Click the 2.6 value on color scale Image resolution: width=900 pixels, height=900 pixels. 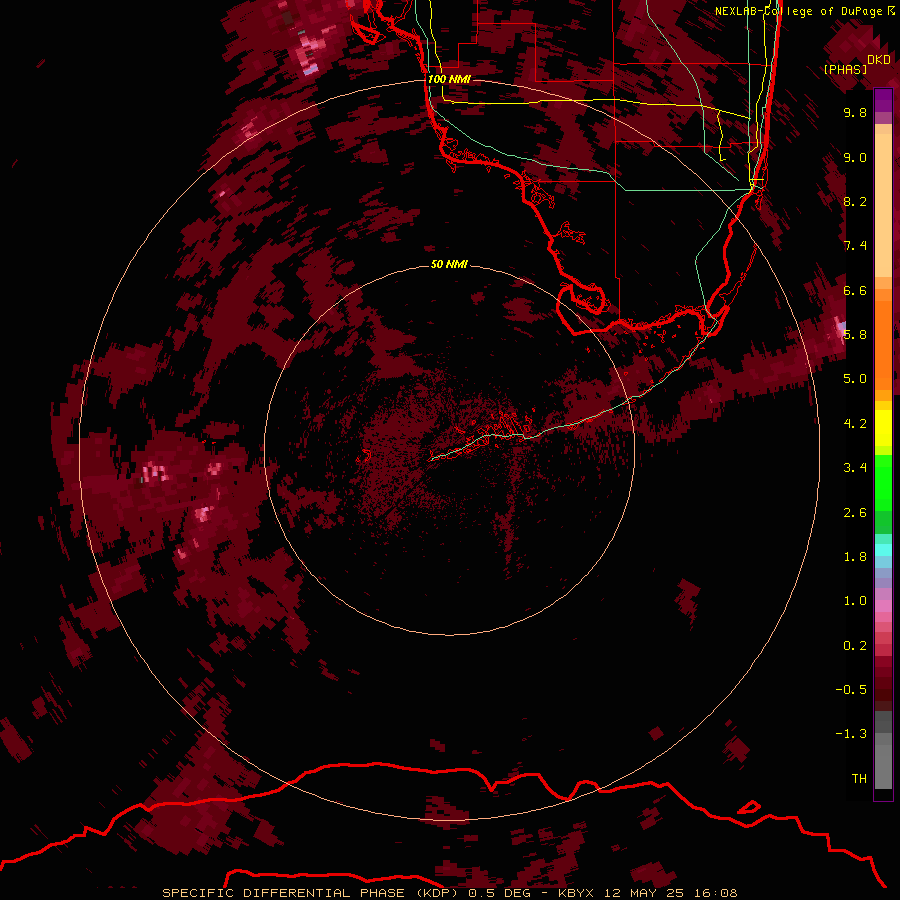click(x=855, y=513)
